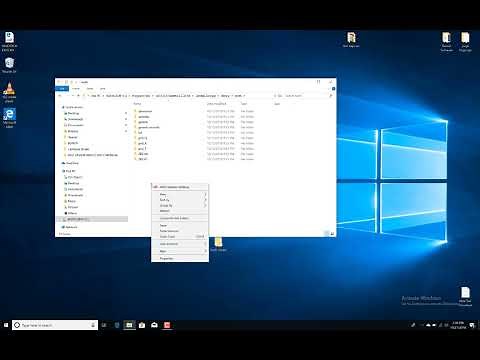The image size is (480, 360).
Task: Choose Properties in the context menu
Action: (180, 258)
